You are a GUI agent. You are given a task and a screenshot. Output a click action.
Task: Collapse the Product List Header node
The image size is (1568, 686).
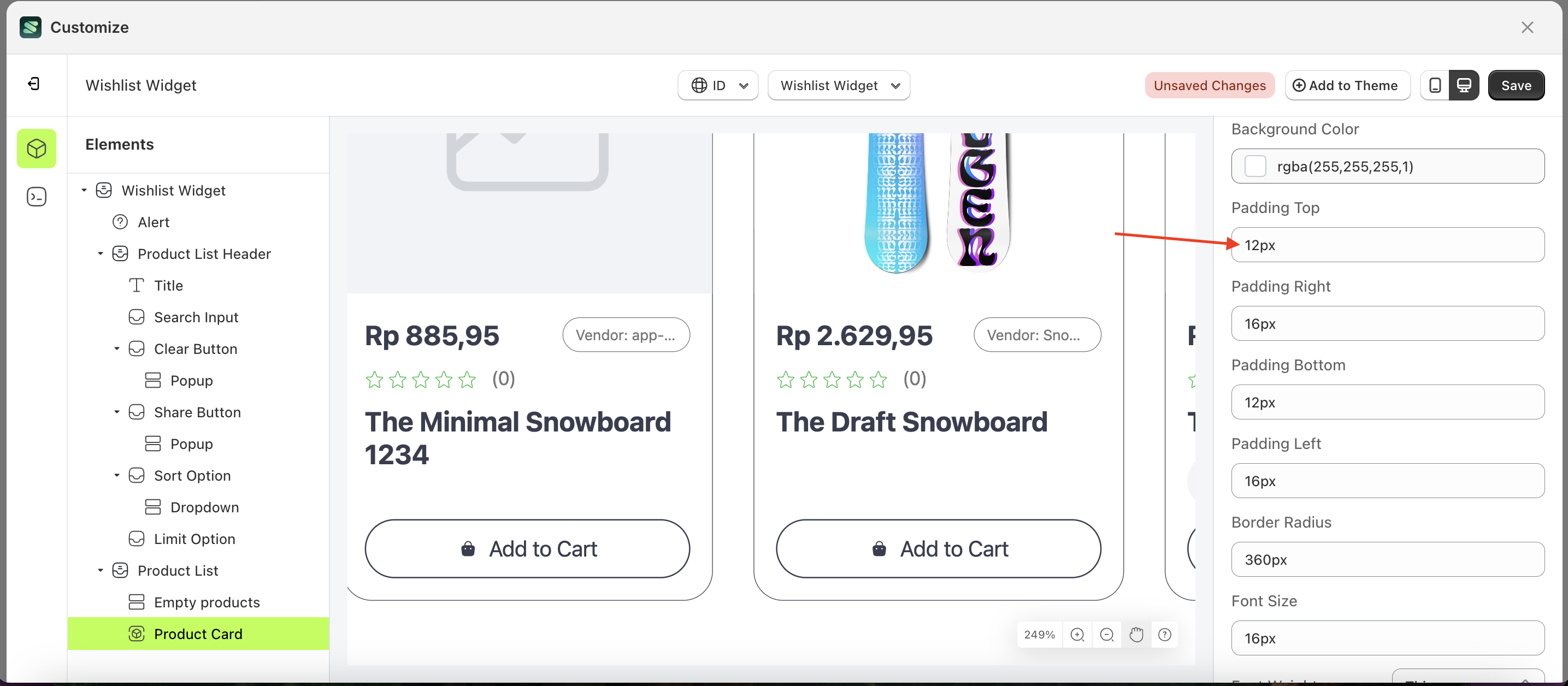tap(101, 253)
